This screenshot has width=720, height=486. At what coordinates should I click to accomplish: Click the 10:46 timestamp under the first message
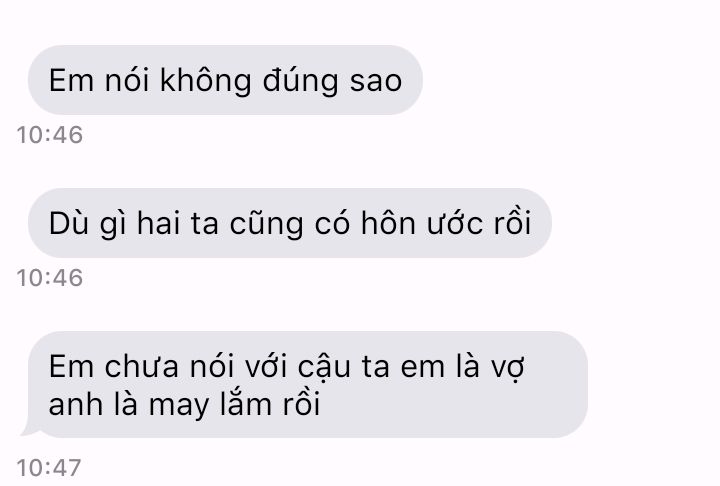point(50,135)
